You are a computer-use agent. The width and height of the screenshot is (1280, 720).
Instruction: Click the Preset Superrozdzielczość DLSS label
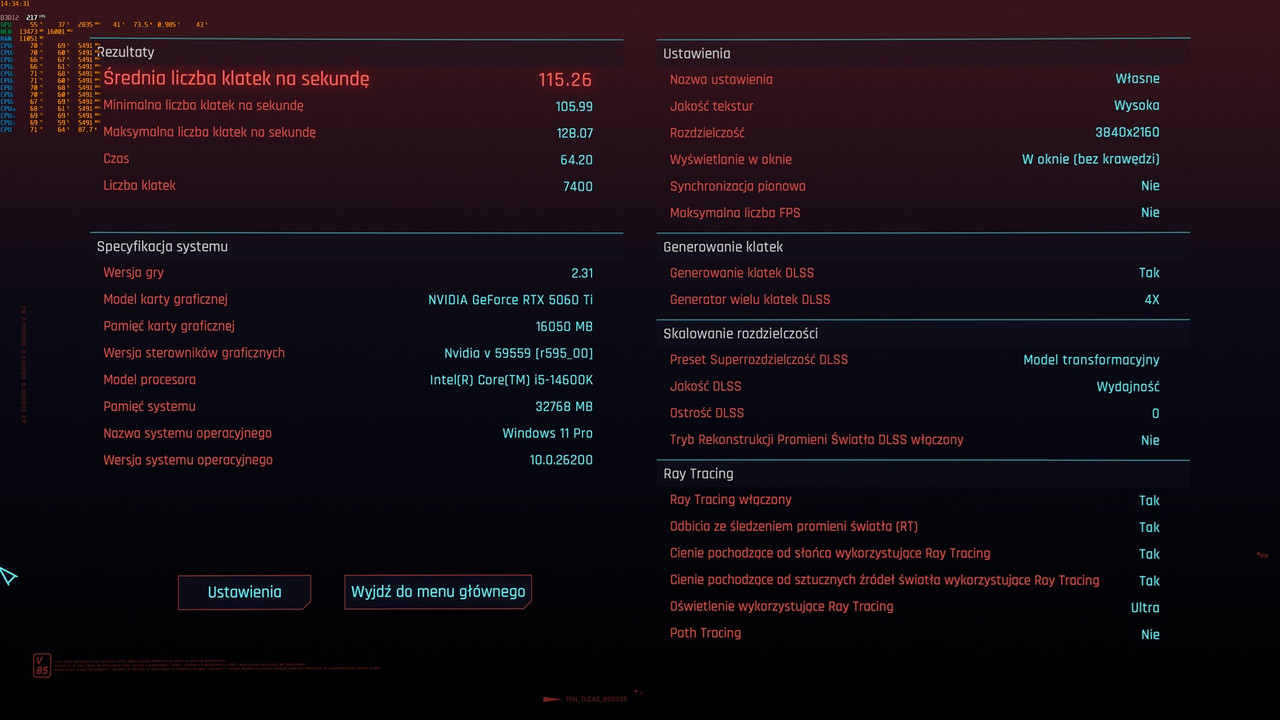click(x=758, y=360)
